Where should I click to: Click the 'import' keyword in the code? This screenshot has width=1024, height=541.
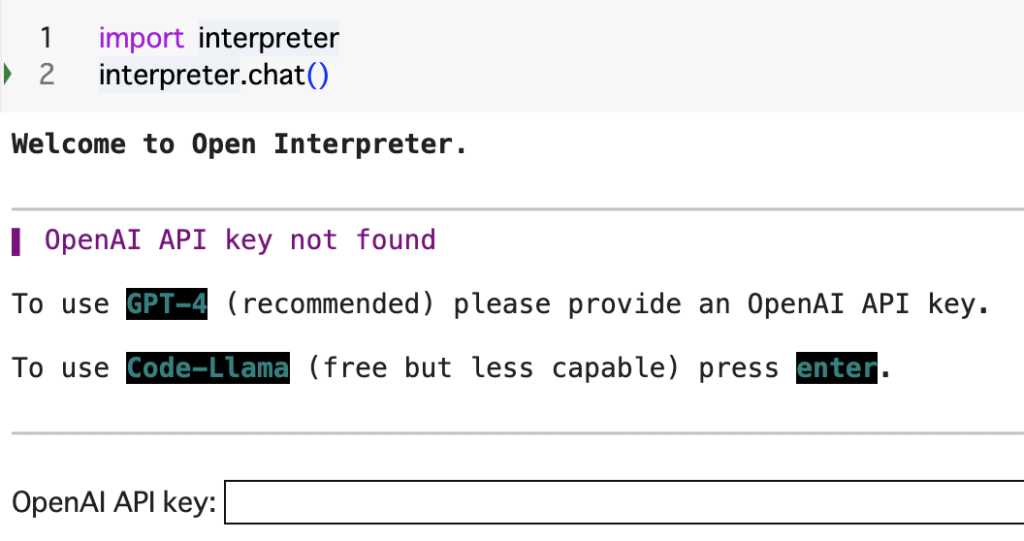tap(141, 38)
